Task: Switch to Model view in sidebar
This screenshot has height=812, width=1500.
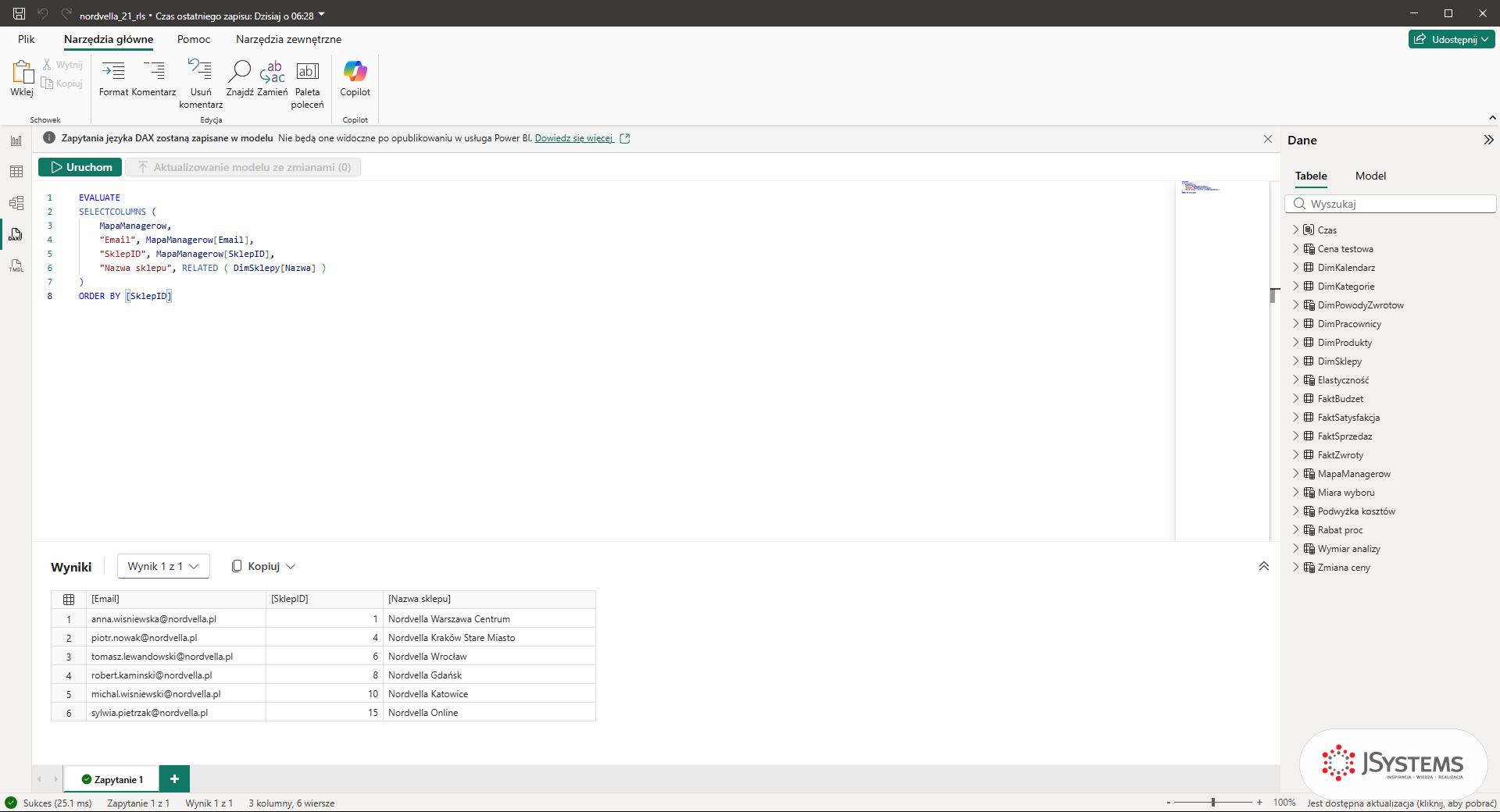Action: pos(16,203)
